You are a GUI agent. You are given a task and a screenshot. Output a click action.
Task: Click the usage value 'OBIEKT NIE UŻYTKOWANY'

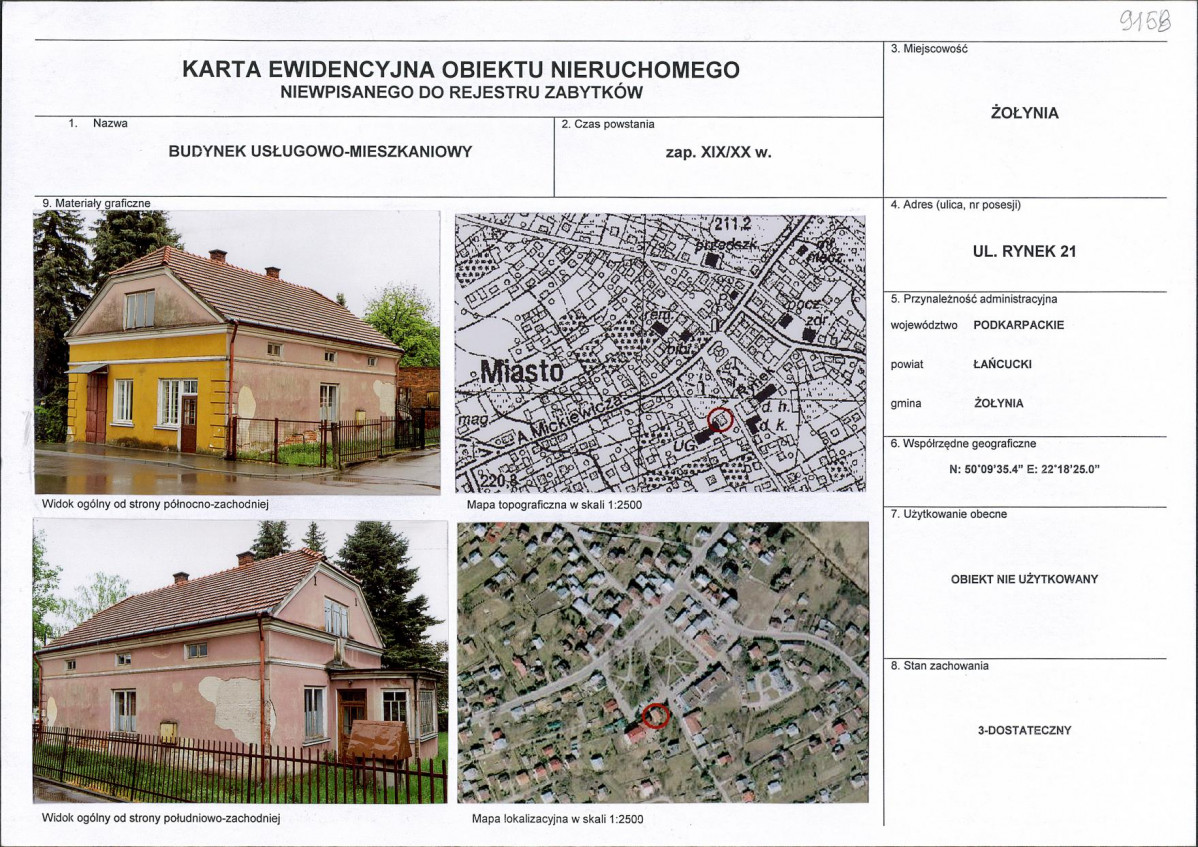(1024, 579)
